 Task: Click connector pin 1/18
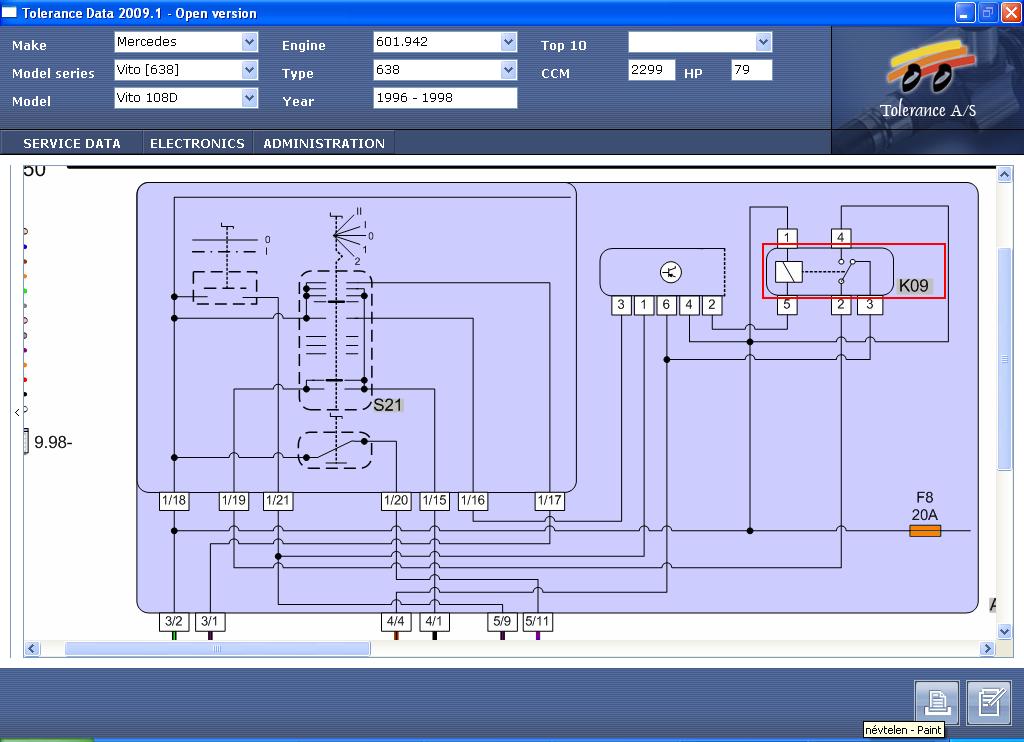pyautogui.click(x=174, y=501)
